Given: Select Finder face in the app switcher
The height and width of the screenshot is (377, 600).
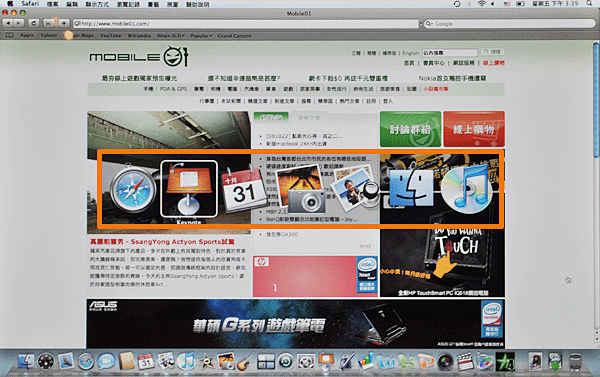Looking at the screenshot, I should point(411,187).
